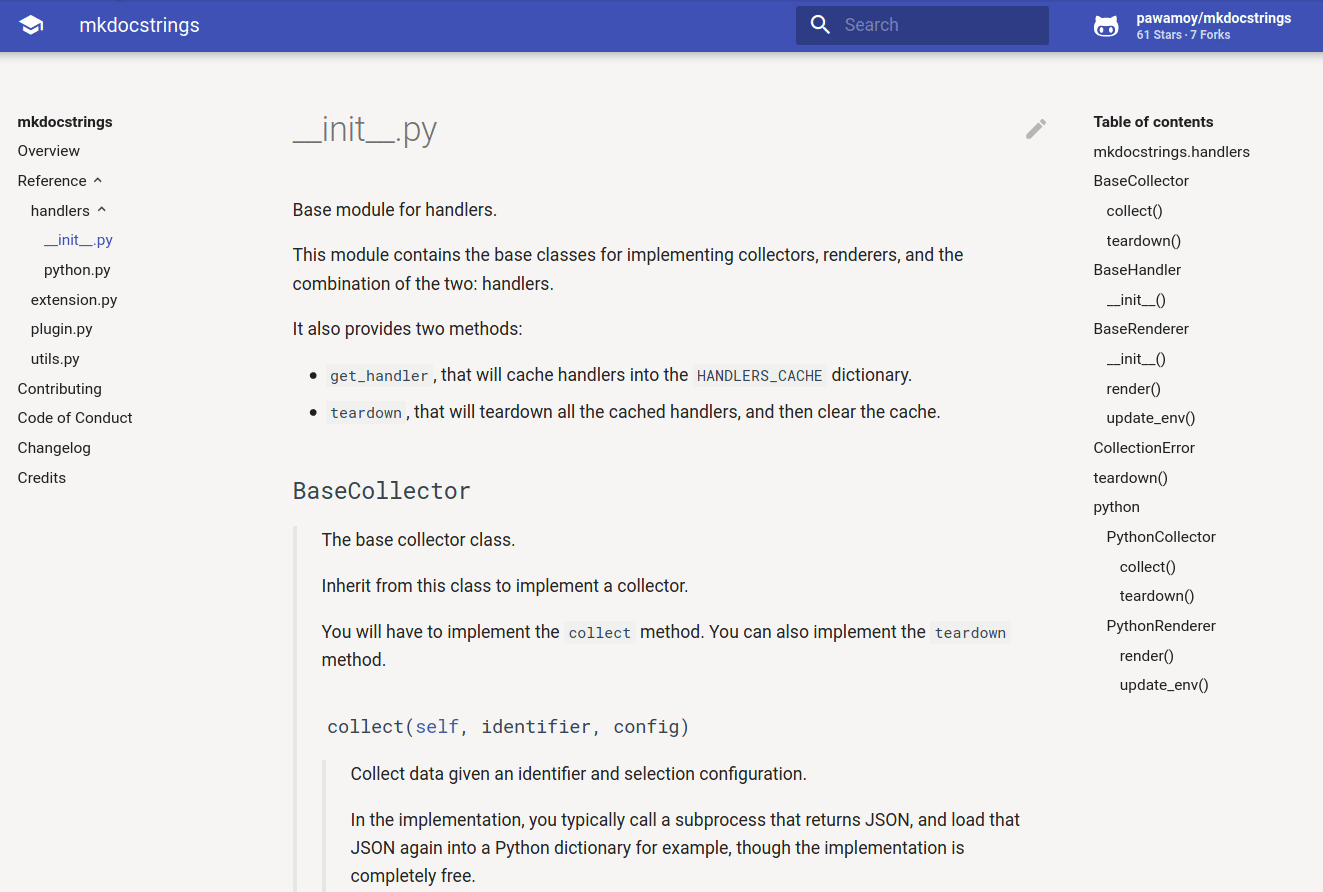Select python.py in sidebar

pos(77,270)
